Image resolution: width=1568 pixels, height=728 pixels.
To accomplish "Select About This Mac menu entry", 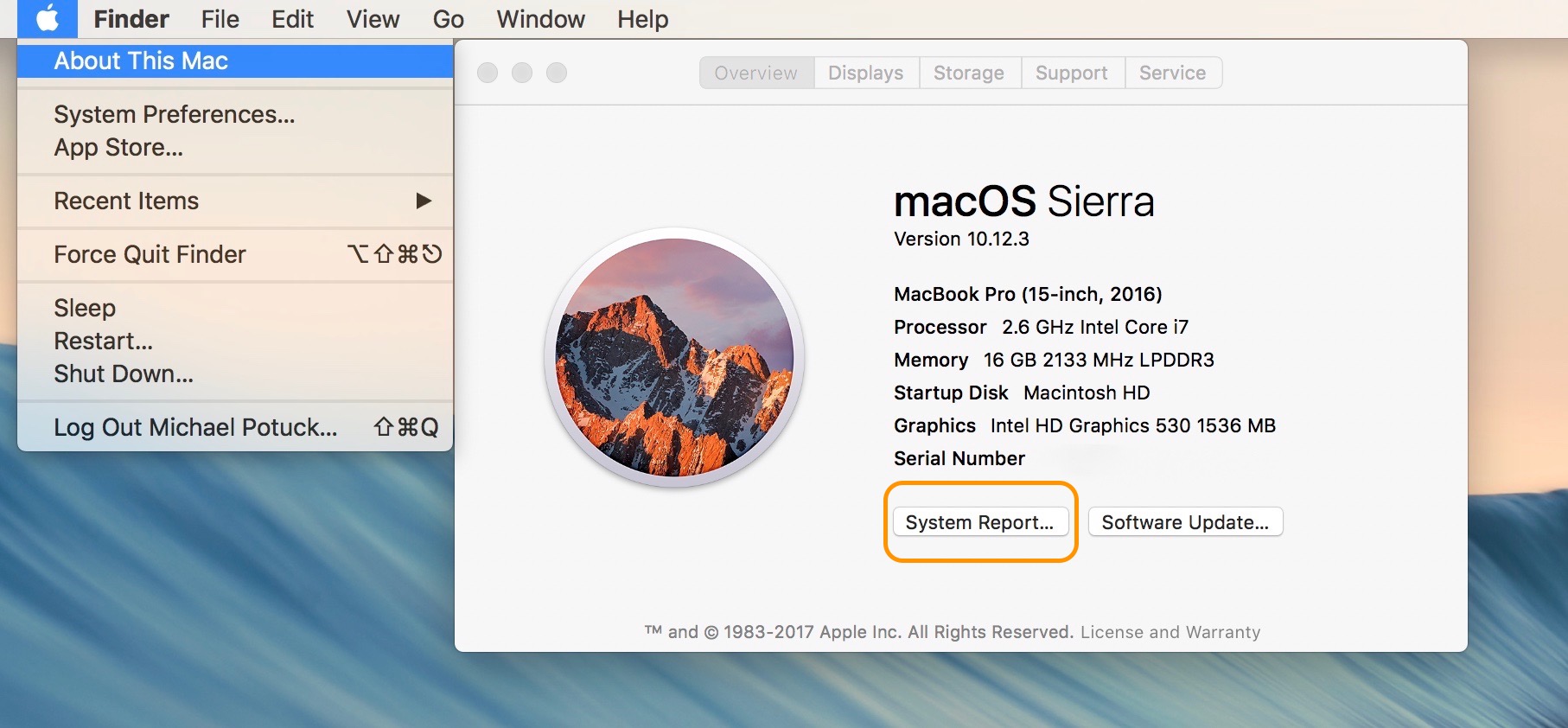I will tap(235, 61).
